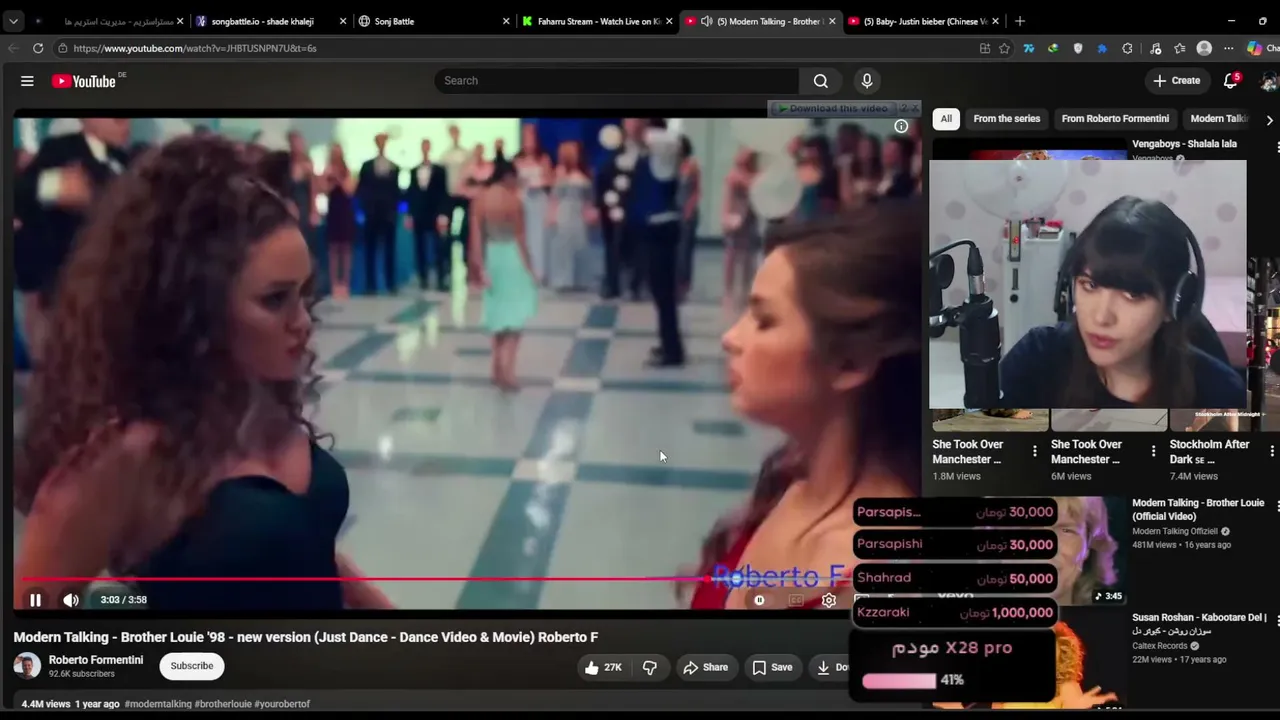Open a new browser tab

[x=1020, y=21]
